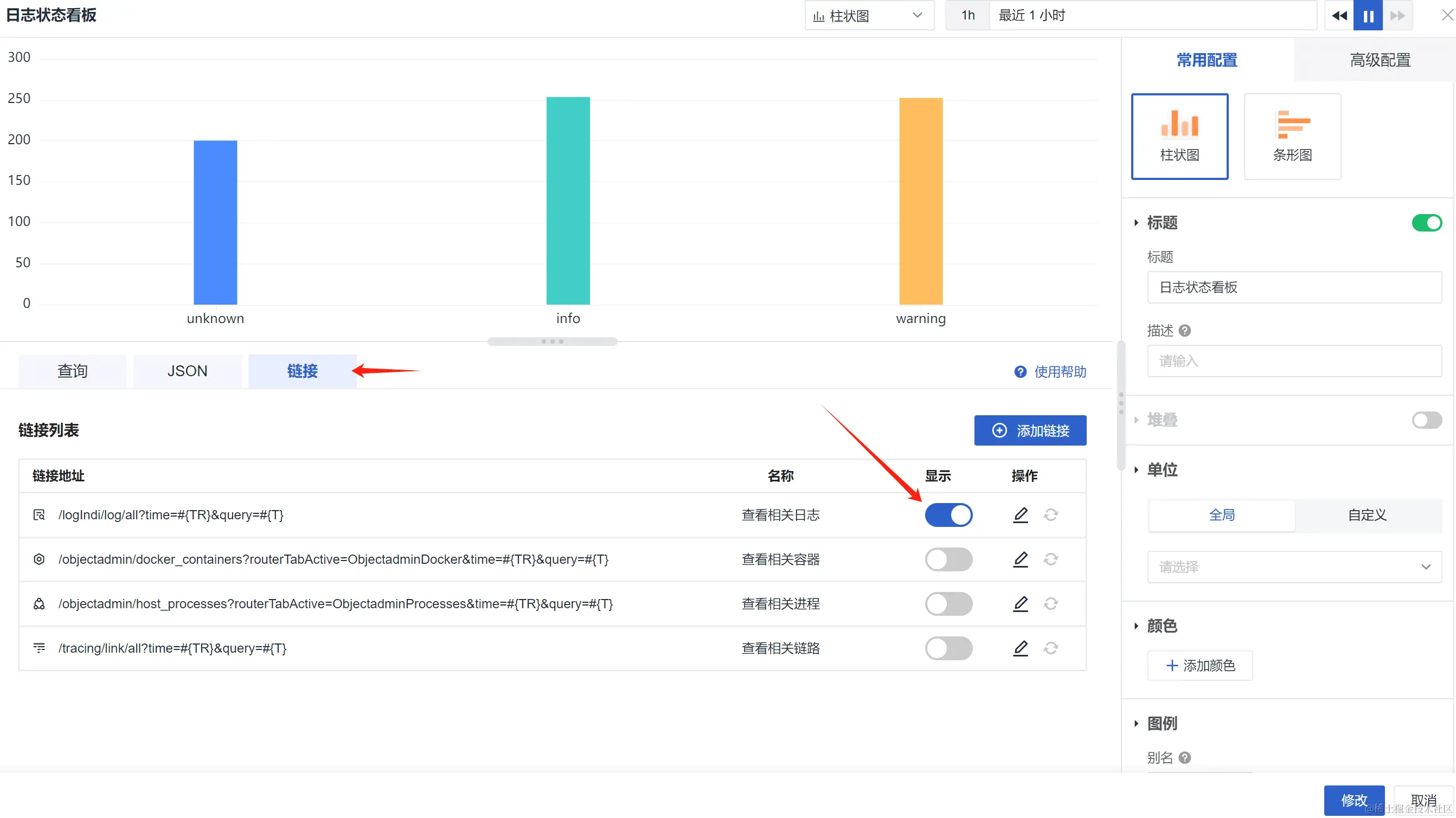Screen dimensions: 1456x818
Task: Click edit pencil for 查看相关链路 link
Action: 1020,648
